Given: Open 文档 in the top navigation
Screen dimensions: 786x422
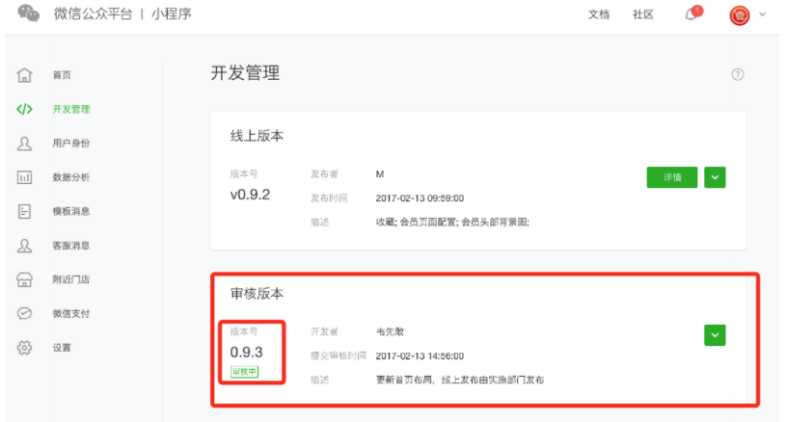Looking at the screenshot, I should [599, 14].
